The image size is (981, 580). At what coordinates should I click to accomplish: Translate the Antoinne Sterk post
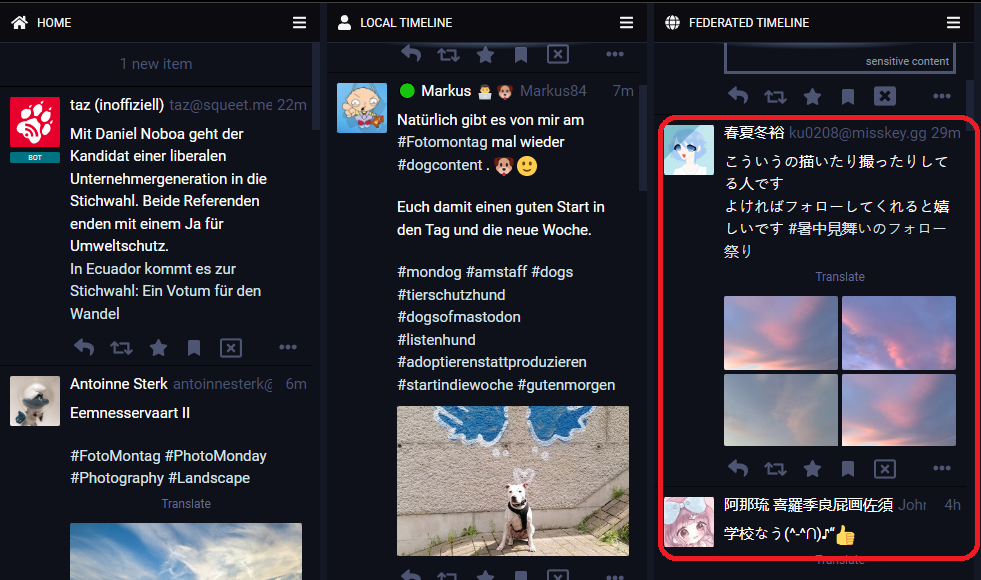point(186,504)
